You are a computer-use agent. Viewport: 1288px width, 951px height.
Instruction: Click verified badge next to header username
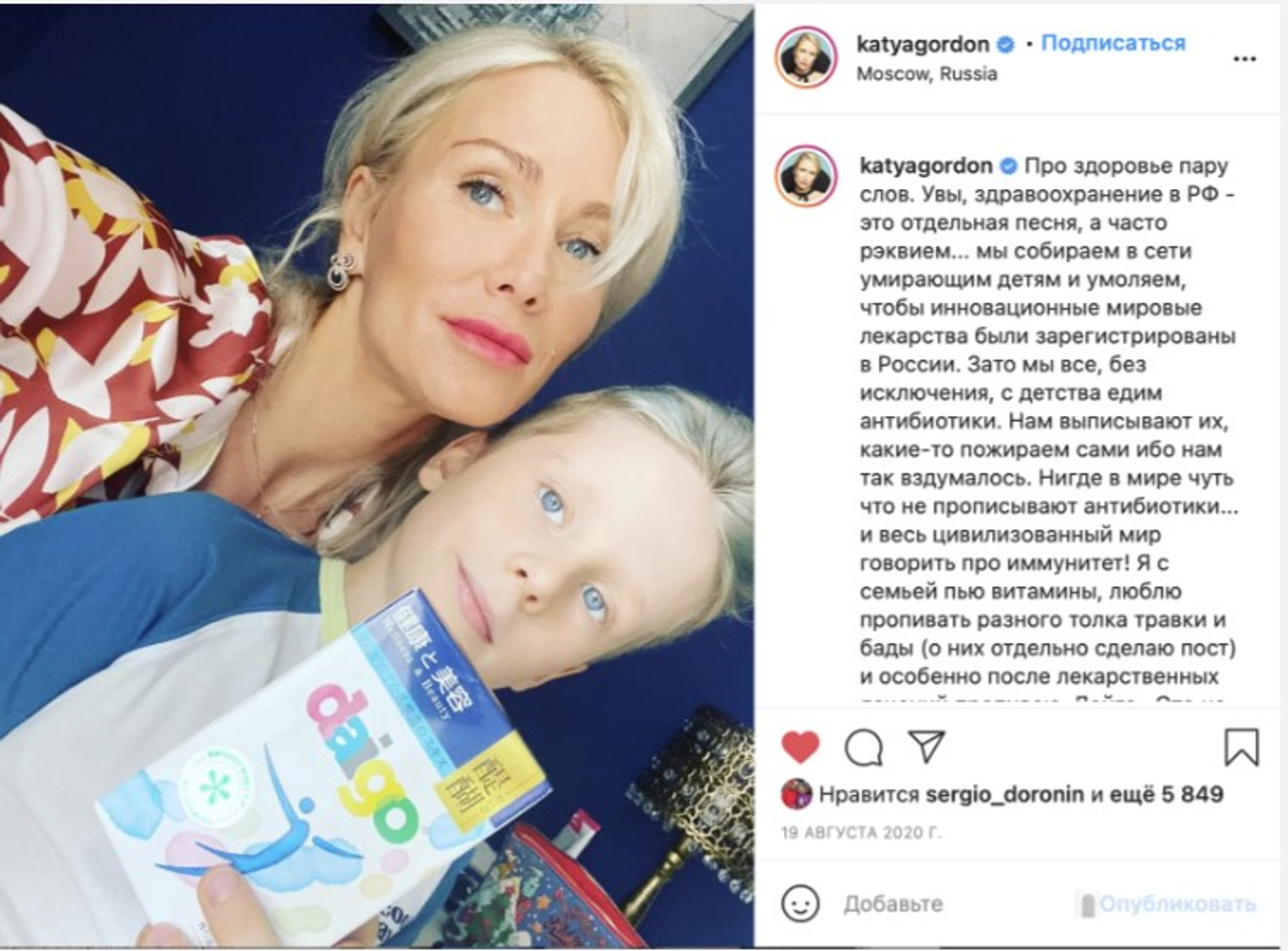[1005, 44]
